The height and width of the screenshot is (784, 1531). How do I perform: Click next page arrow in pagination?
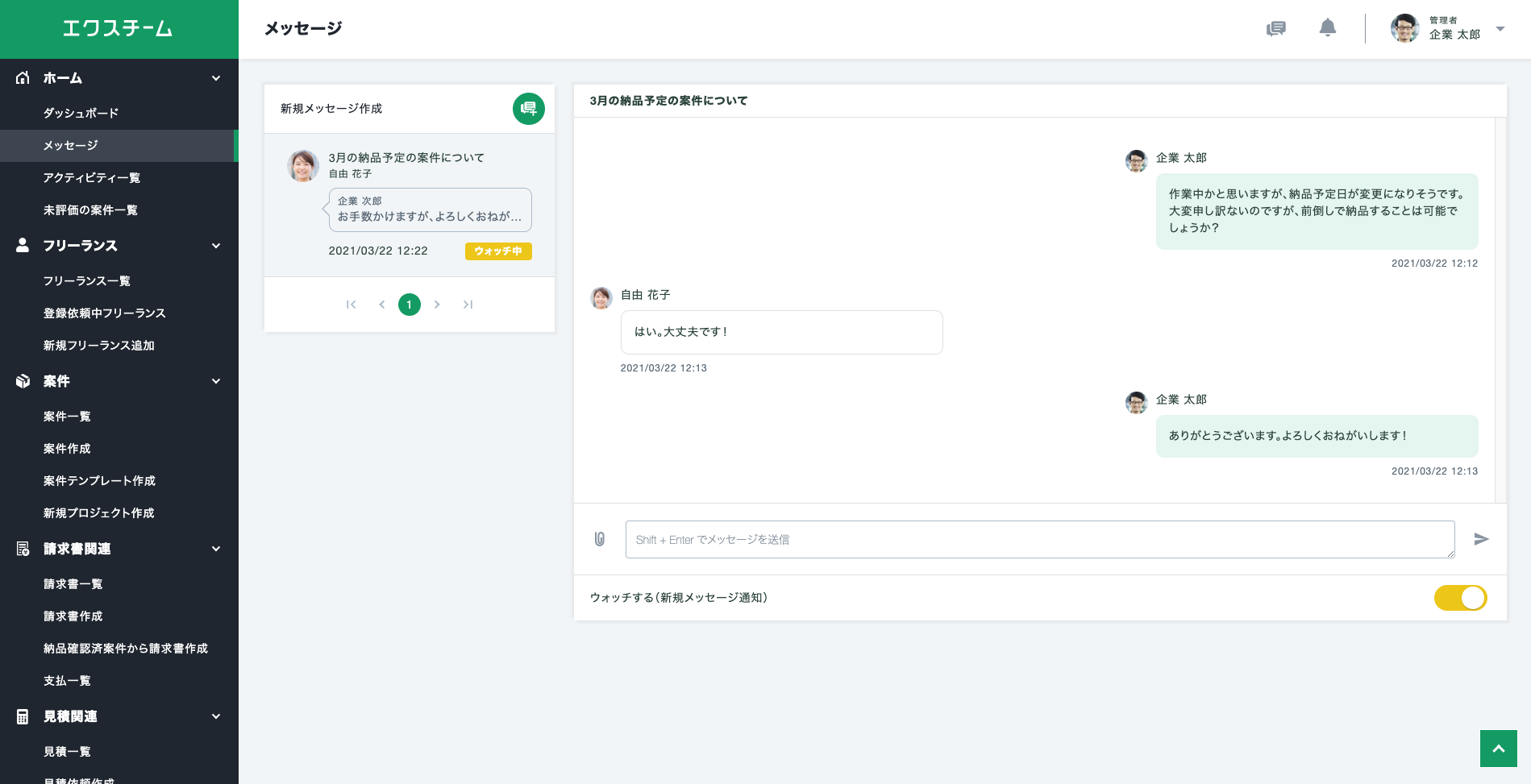pyautogui.click(x=437, y=305)
